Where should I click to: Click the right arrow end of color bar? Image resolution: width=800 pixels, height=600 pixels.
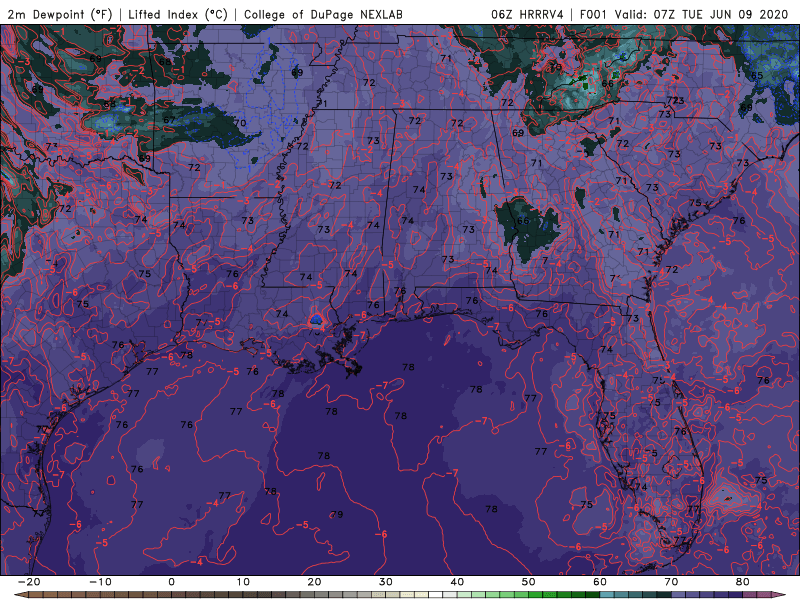[780, 595]
